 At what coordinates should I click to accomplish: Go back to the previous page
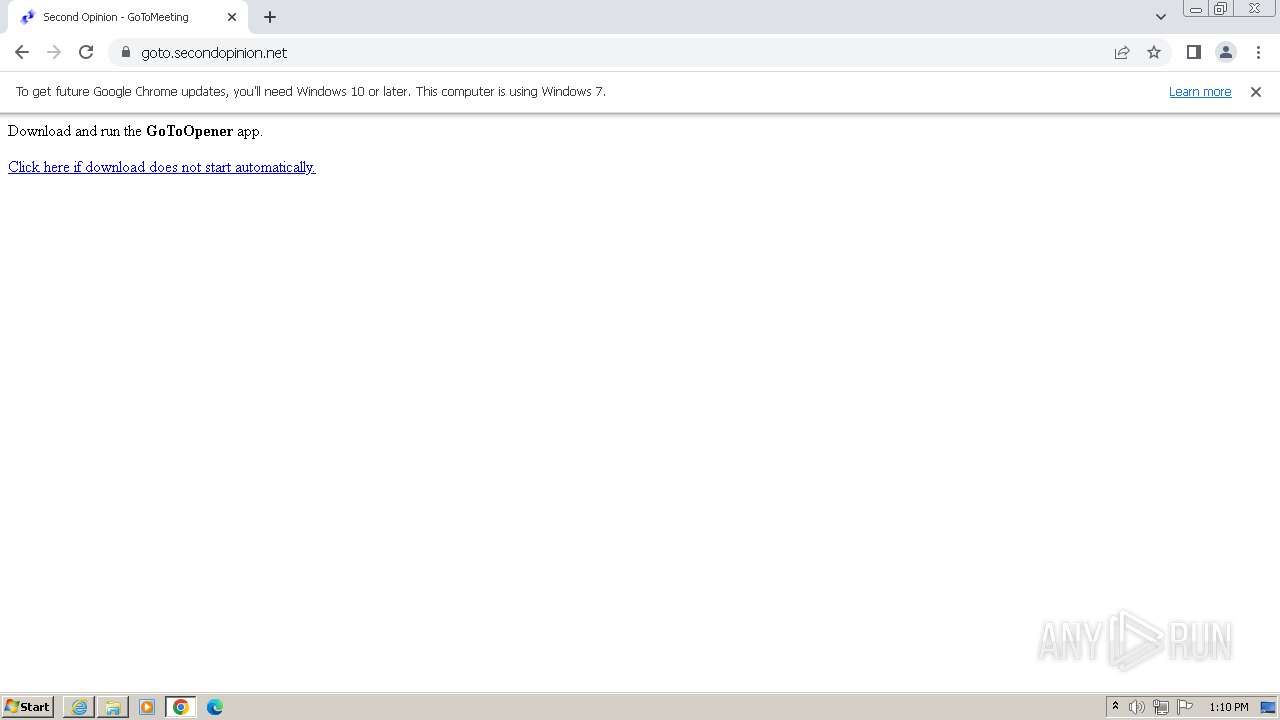point(22,52)
